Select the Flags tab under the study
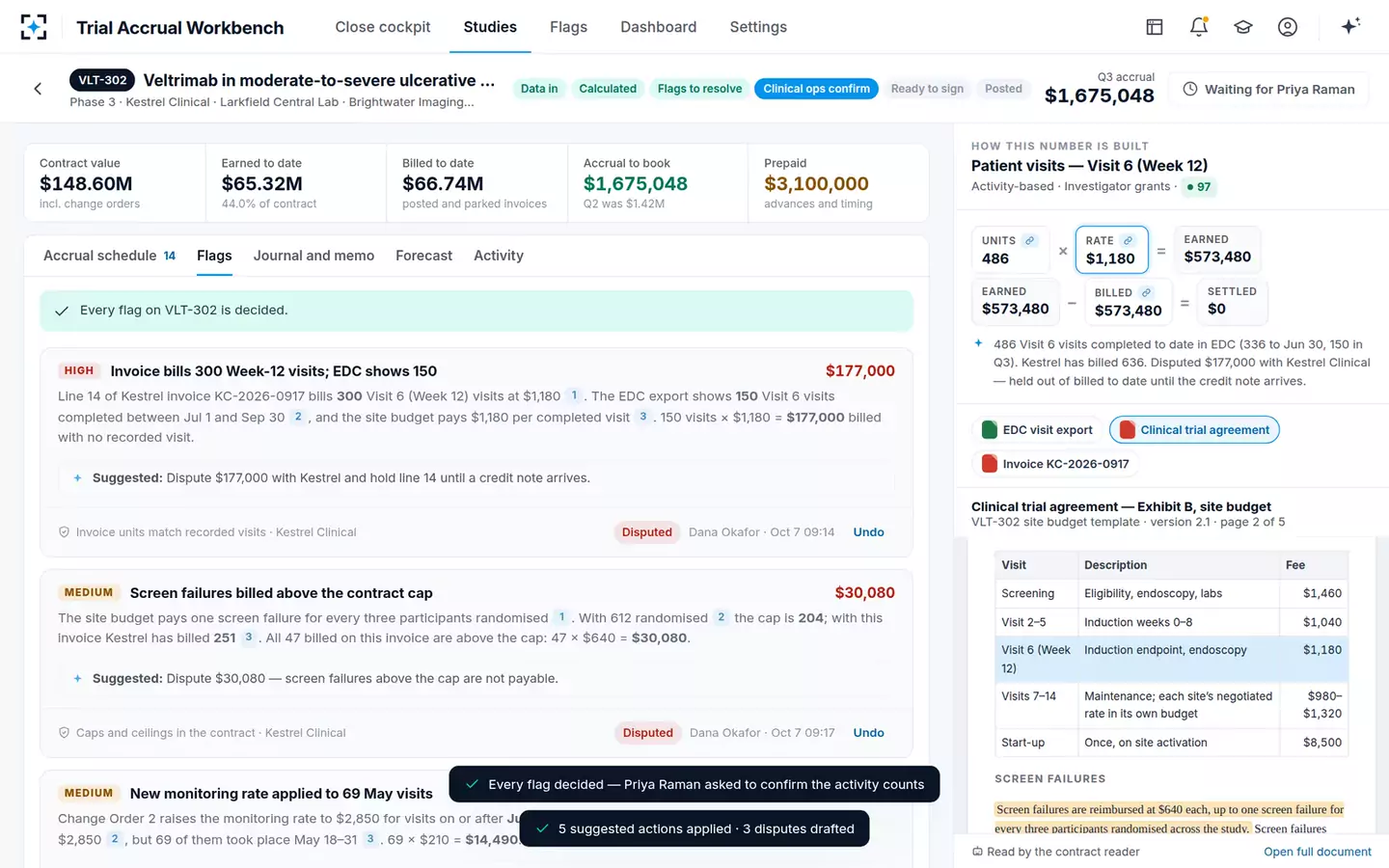 (x=214, y=256)
